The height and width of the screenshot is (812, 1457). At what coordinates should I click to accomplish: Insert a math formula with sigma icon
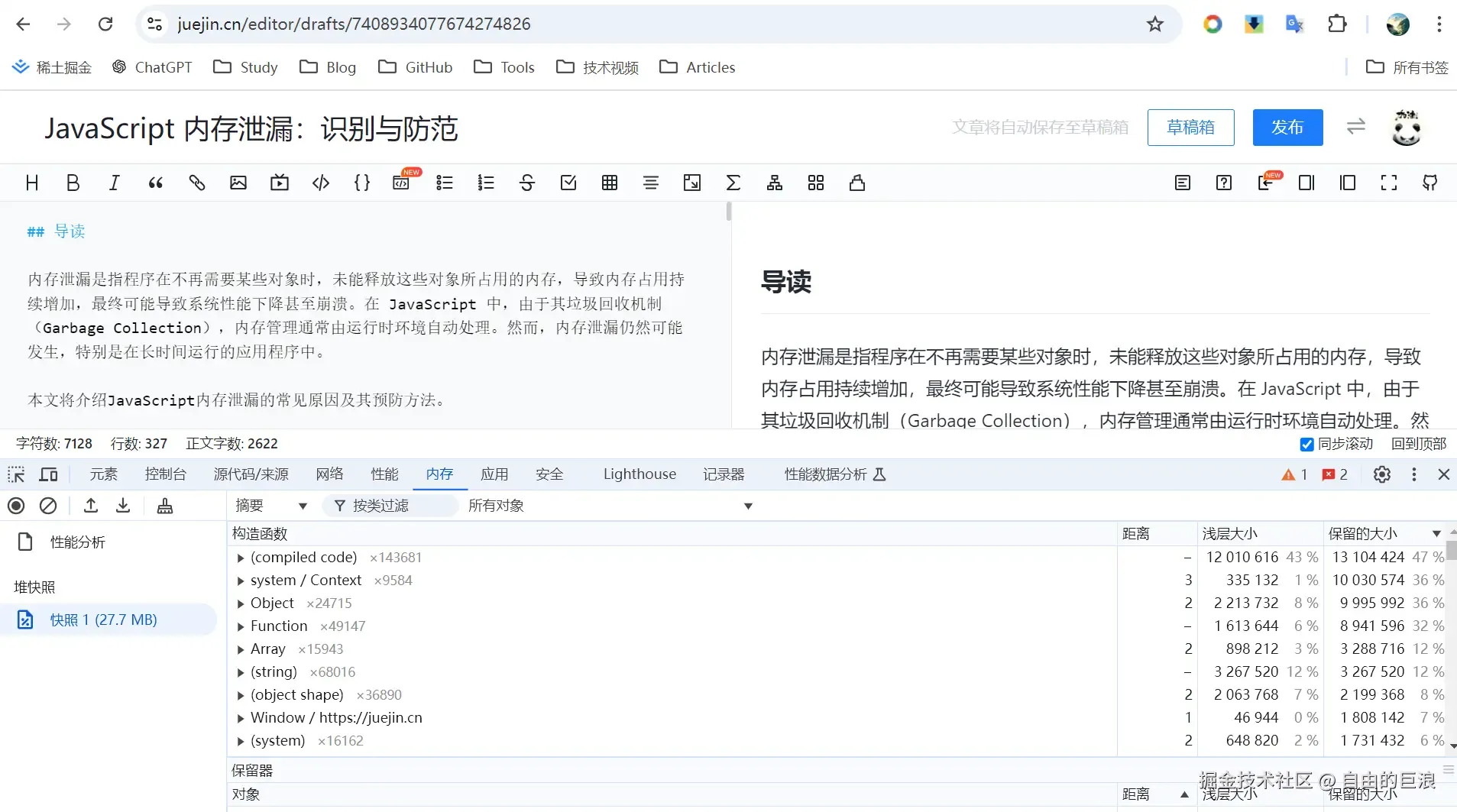733,183
